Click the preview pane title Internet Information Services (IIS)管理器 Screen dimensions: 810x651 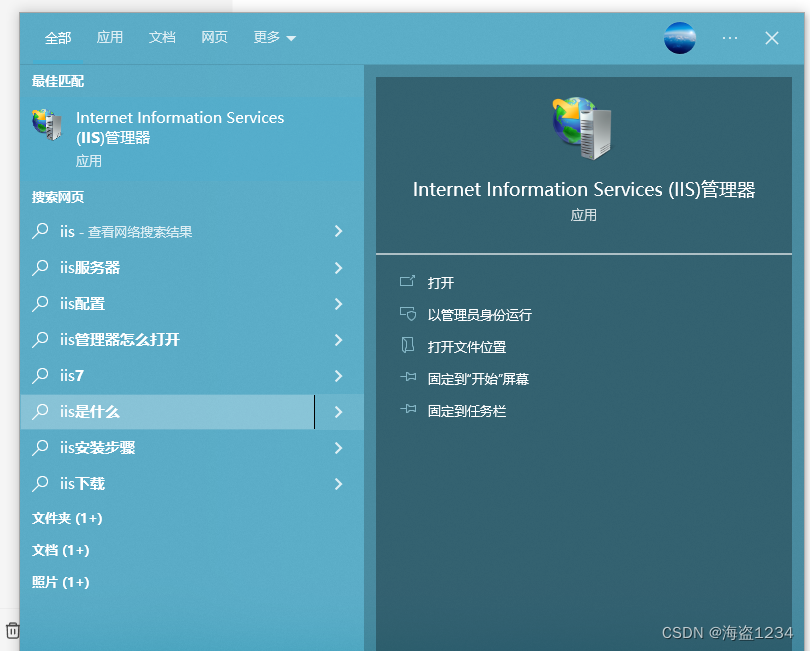(584, 190)
